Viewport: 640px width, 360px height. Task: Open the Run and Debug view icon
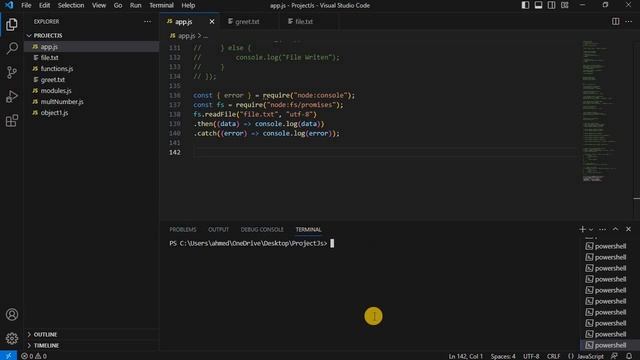[x=12, y=96]
